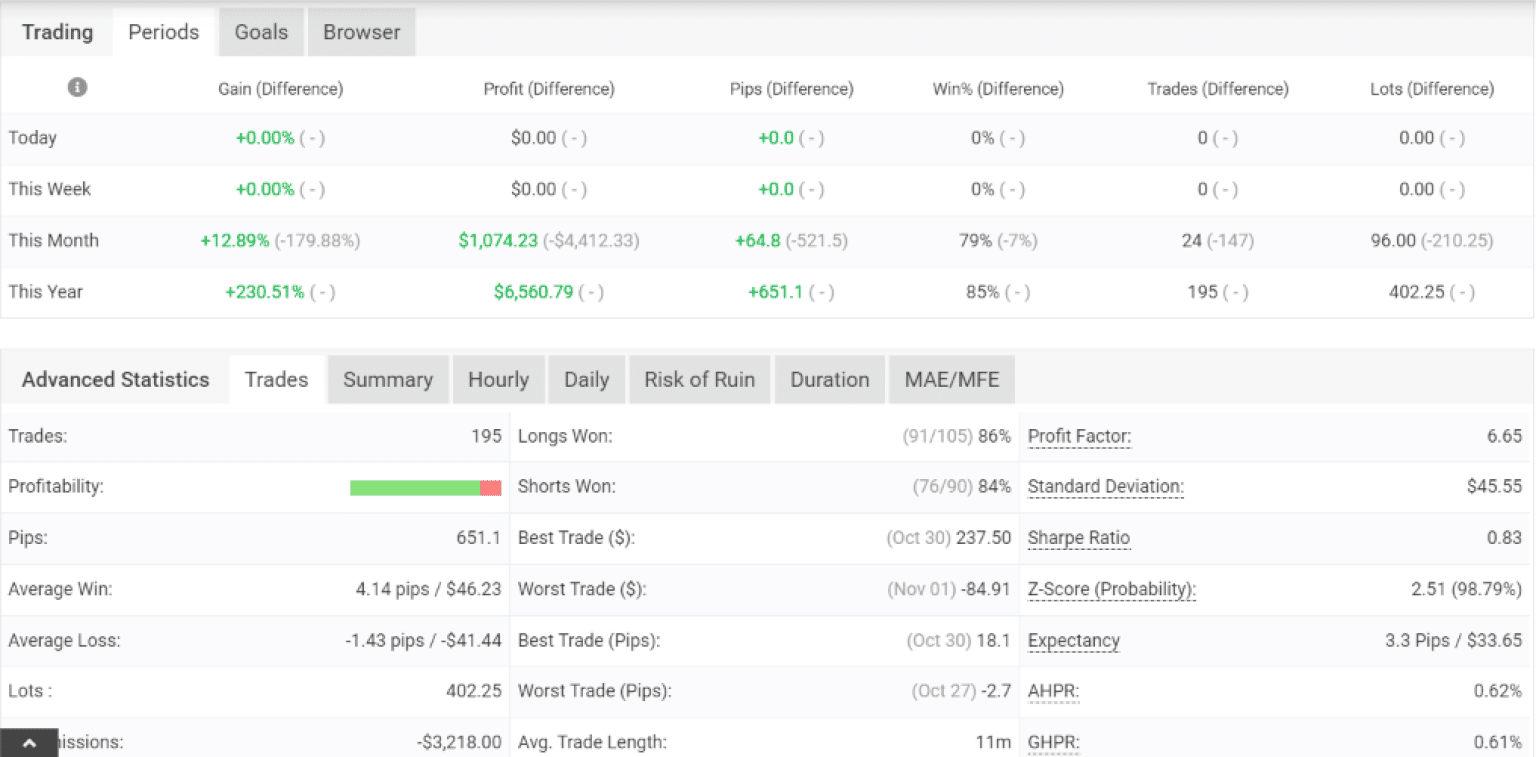Click the GHPR link
The width and height of the screenshot is (1536, 757).
click(x=1053, y=742)
